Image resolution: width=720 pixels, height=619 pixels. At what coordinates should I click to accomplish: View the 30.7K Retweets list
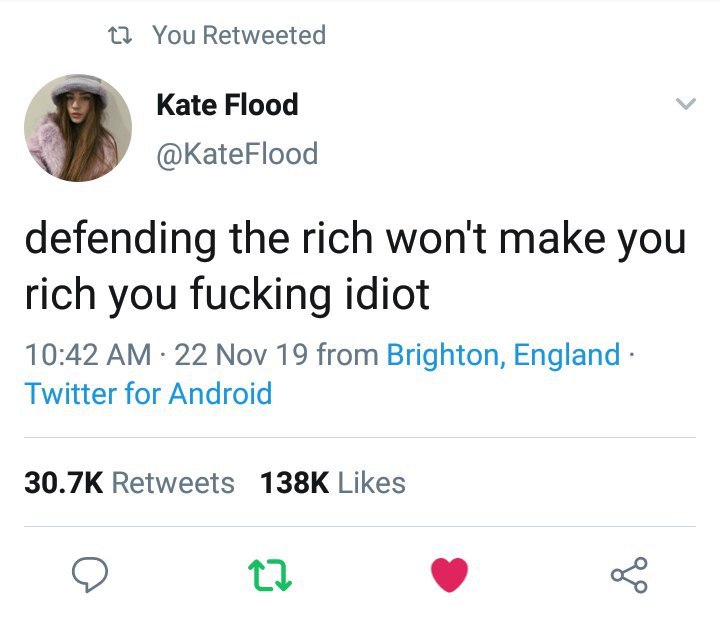point(129,483)
